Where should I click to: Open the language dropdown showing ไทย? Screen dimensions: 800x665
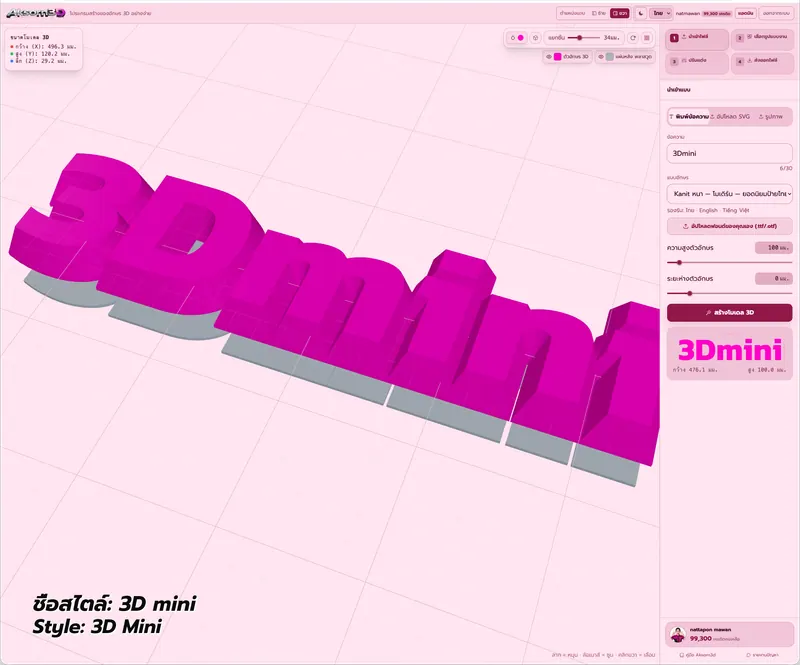pos(662,13)
